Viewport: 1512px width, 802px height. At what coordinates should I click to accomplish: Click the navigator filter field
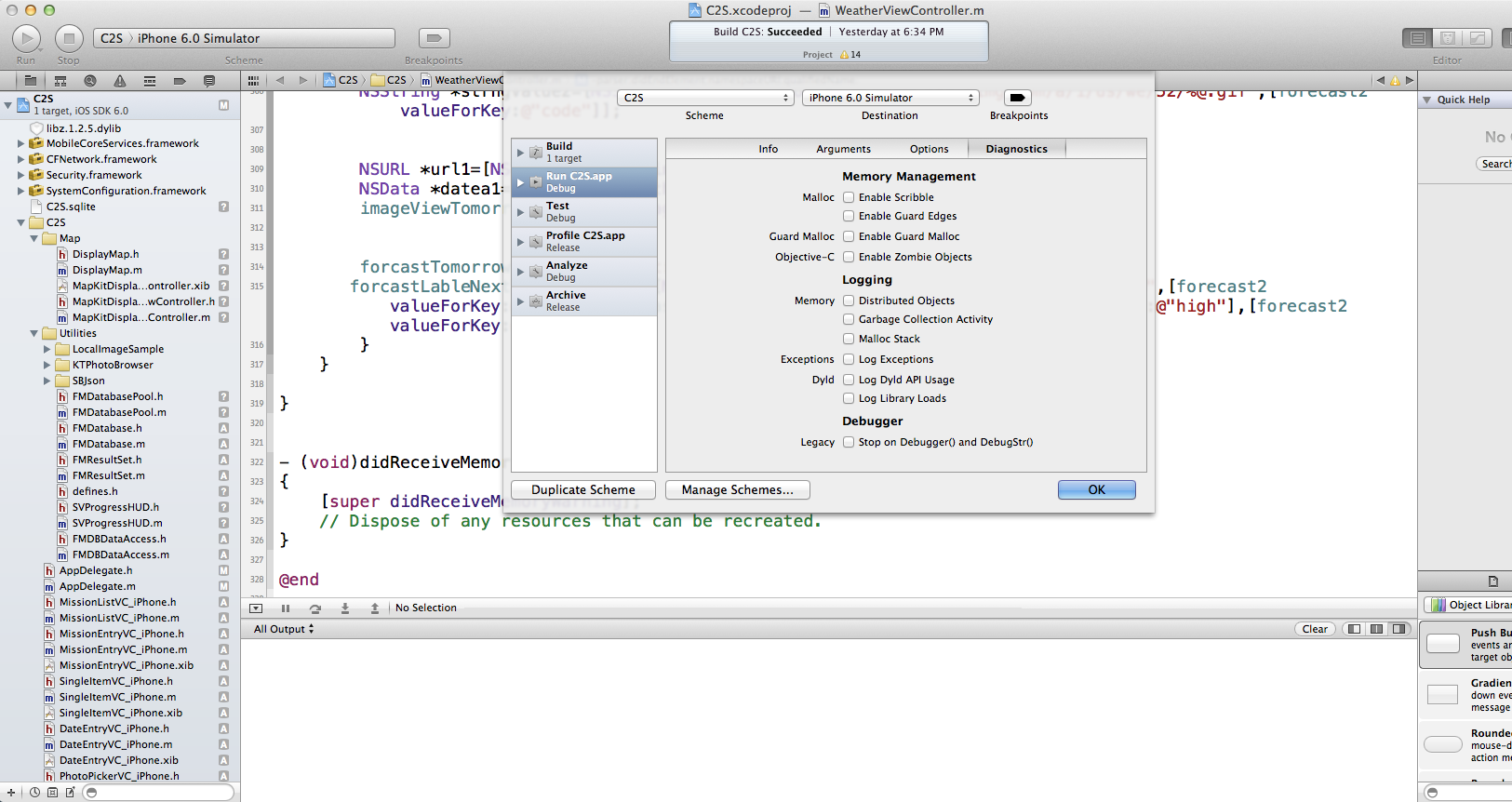[x=158, y=793]
